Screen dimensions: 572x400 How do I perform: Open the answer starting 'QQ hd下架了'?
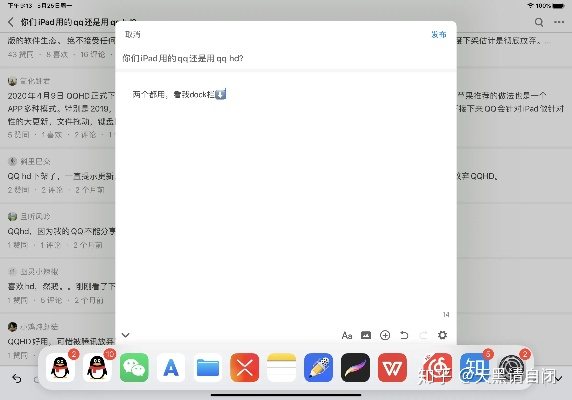61,176
